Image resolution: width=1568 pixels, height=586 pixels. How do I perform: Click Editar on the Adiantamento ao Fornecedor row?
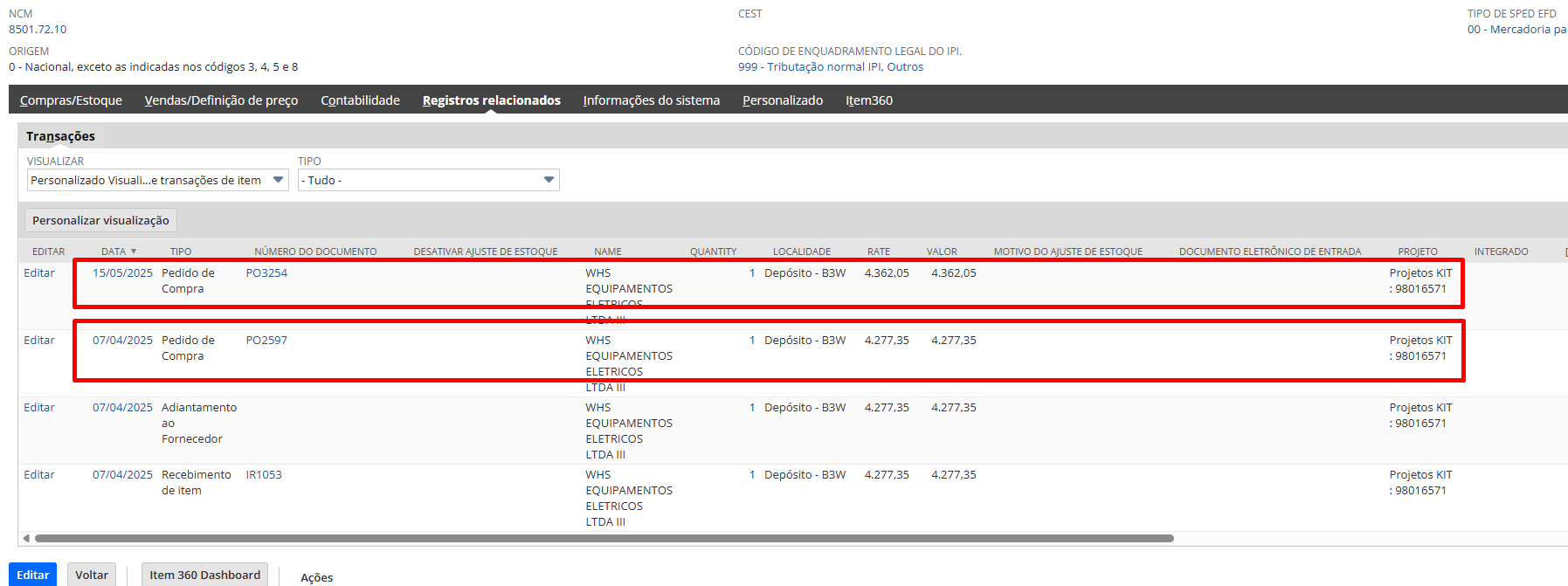click(39, 408)
